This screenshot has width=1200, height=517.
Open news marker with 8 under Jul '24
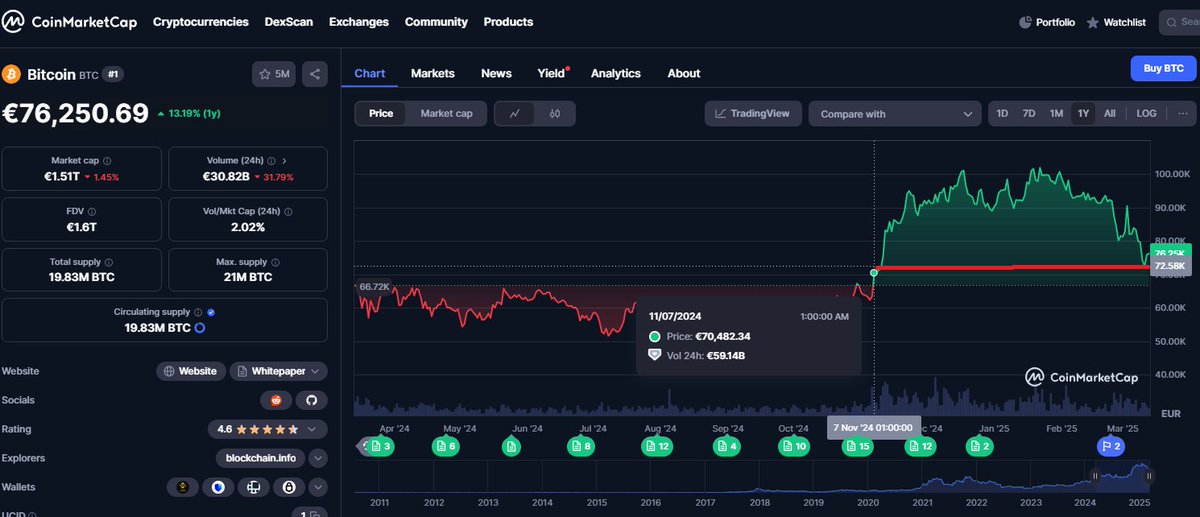click(581, 446)
